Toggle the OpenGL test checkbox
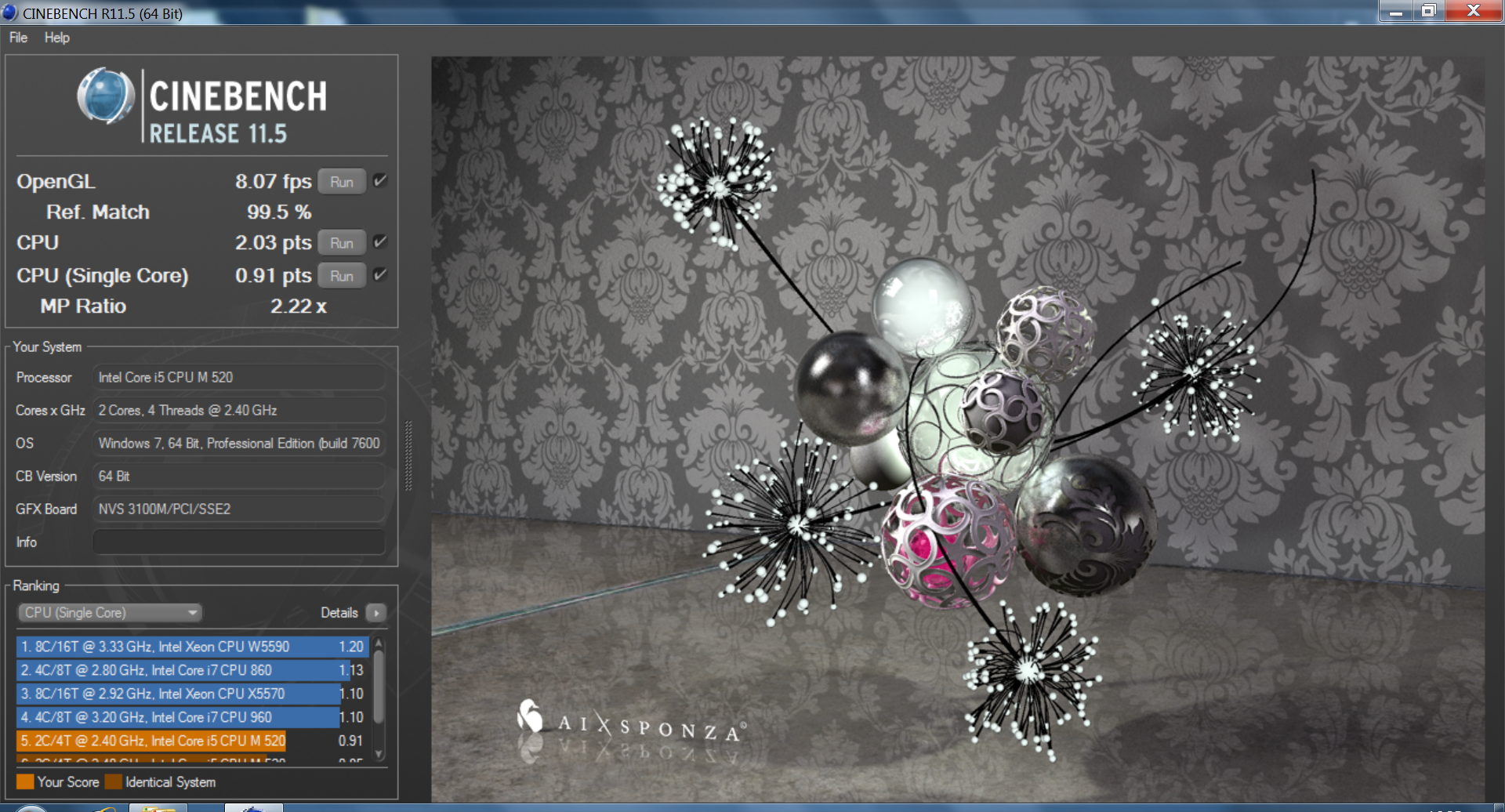The width and height of the screenshot is (1505, 812). coord(380,181)
